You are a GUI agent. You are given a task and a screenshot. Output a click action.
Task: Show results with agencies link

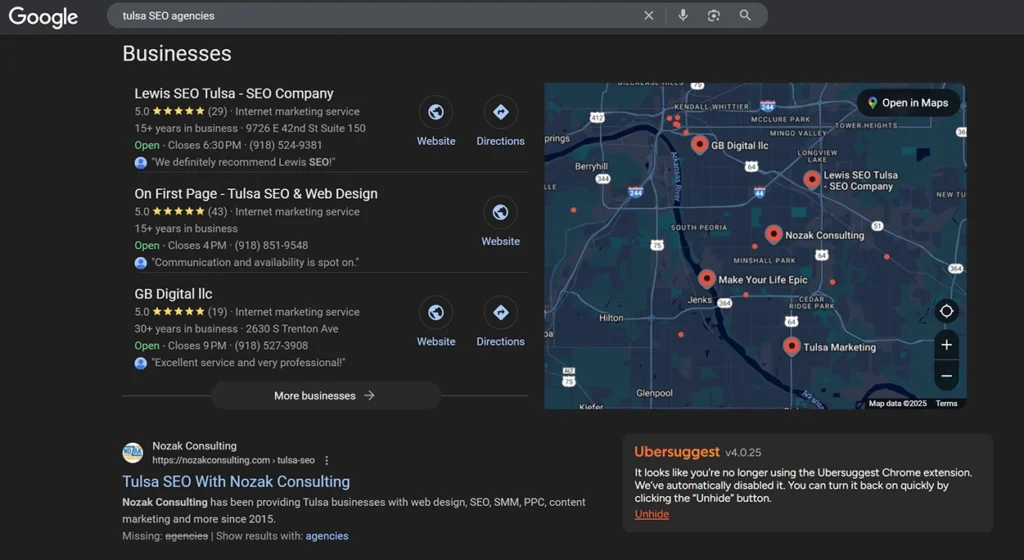pos(327,536)
